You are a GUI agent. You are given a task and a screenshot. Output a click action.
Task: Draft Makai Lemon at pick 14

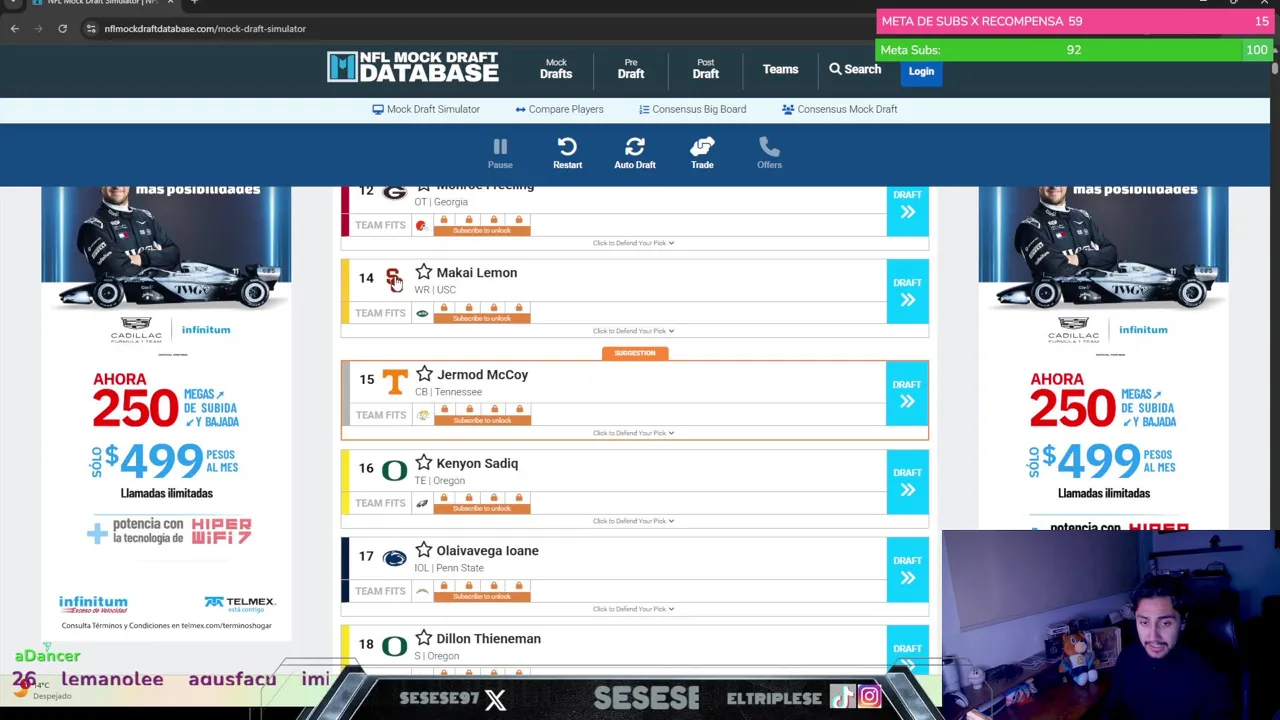tap(907, 291)
